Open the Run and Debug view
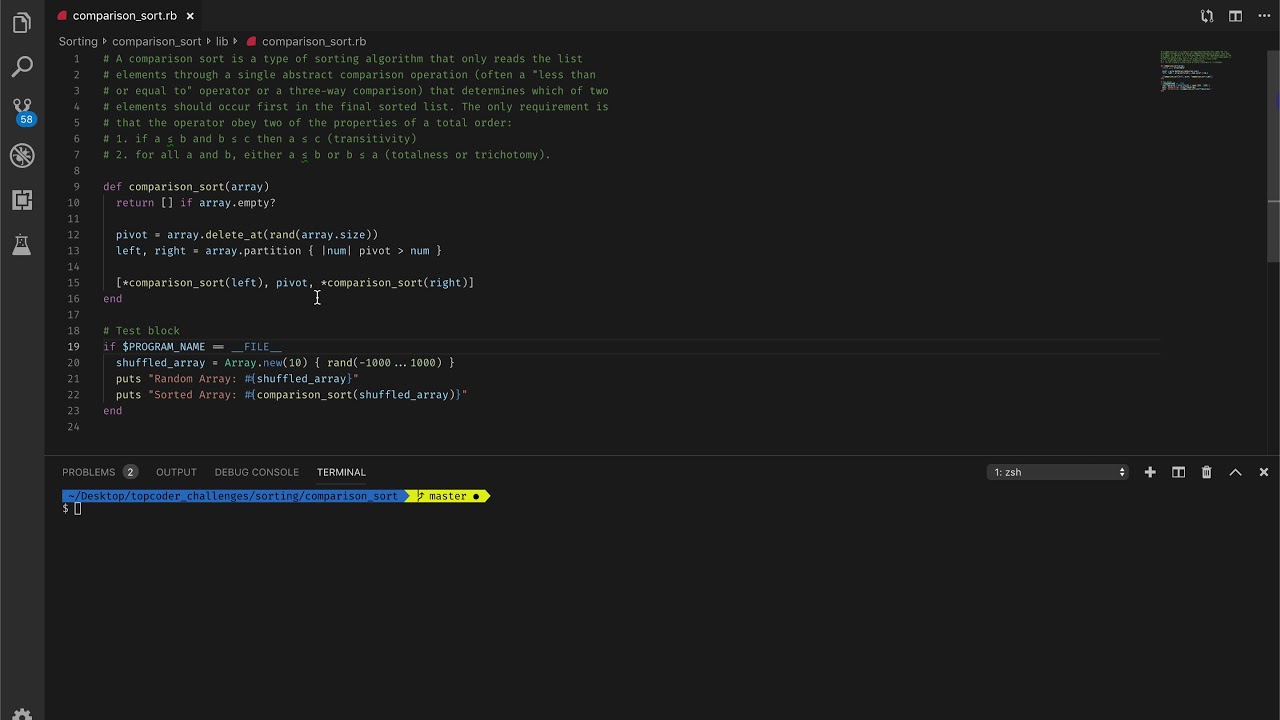1280x720 pixels. click(x=22, y=155)
